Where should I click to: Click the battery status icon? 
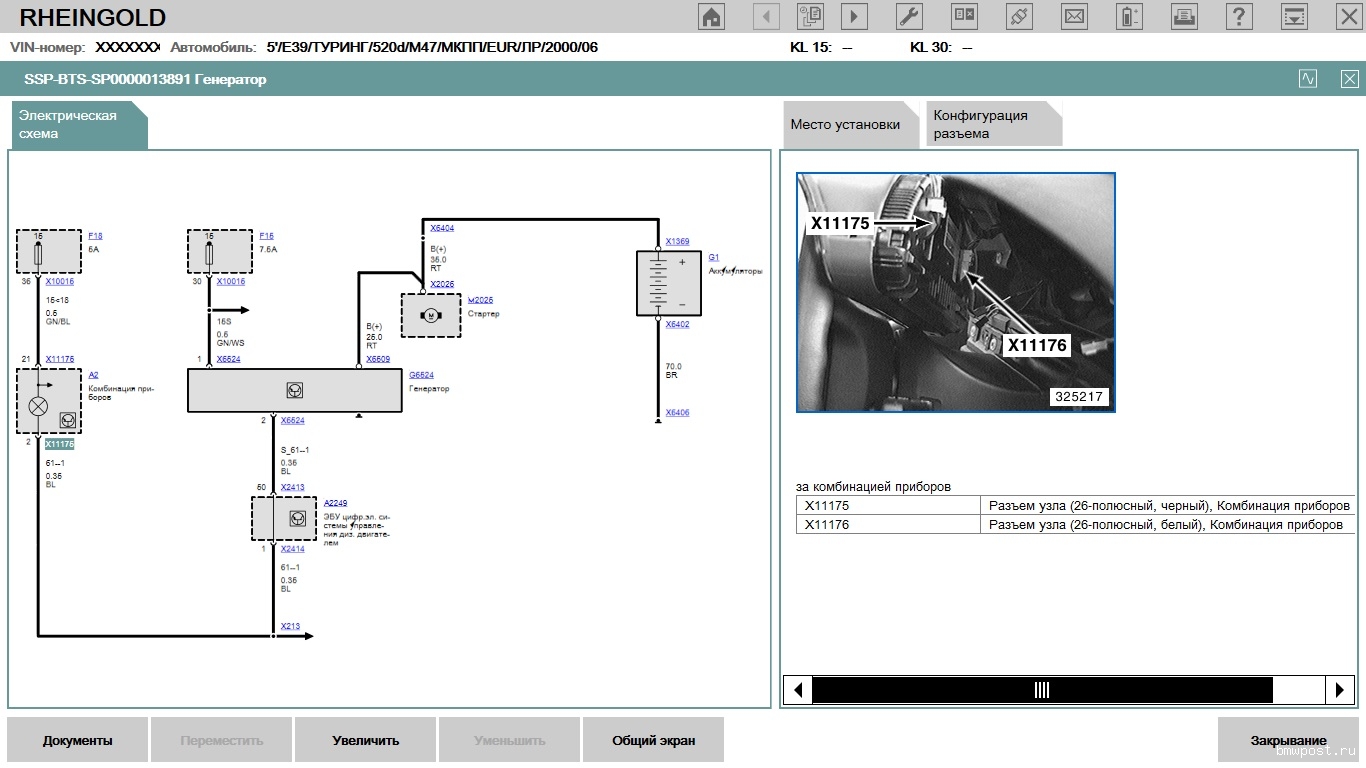pyautogui.click(x=1129, y=16)
